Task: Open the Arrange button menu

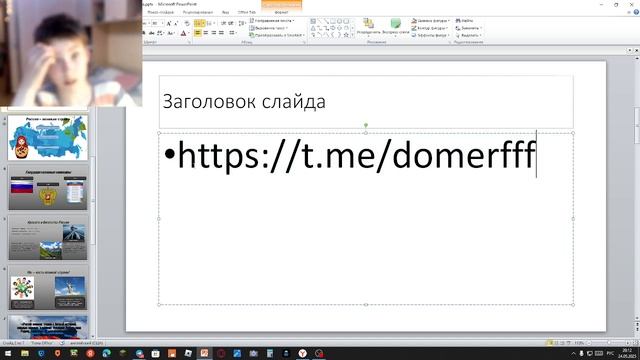Action: click(x=369, y=27)
